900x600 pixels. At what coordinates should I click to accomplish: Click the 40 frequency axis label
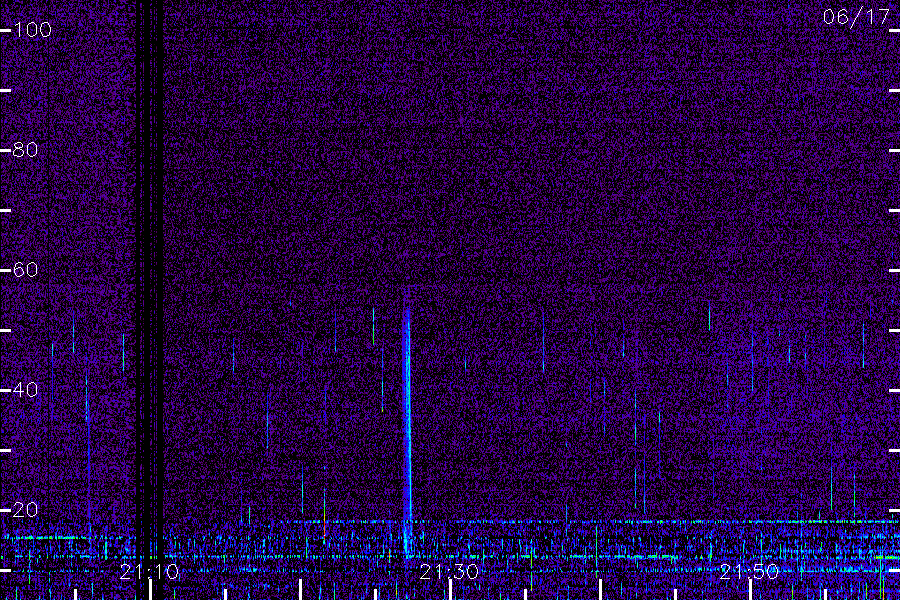pyautogui.click(x=26, y=390)
